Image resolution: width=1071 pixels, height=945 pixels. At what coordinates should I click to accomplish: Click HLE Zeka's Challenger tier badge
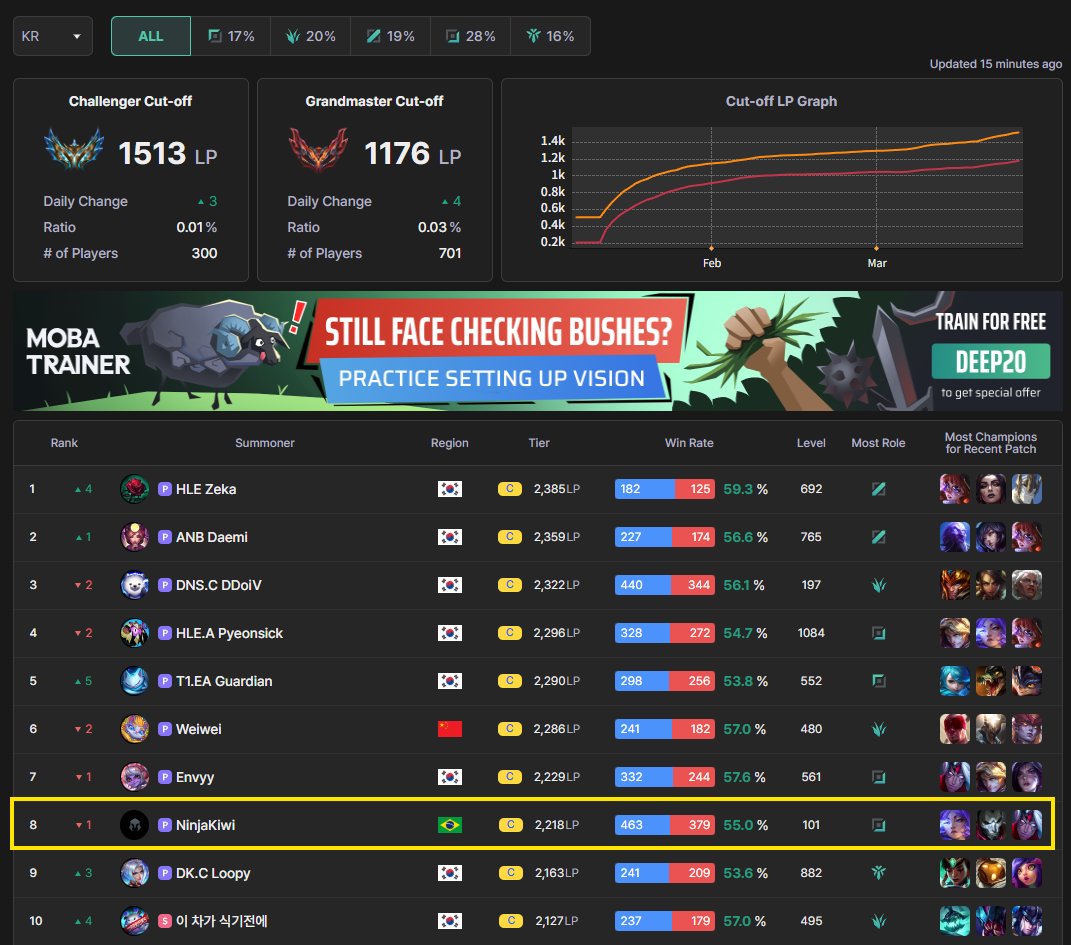tap(510, 489)
